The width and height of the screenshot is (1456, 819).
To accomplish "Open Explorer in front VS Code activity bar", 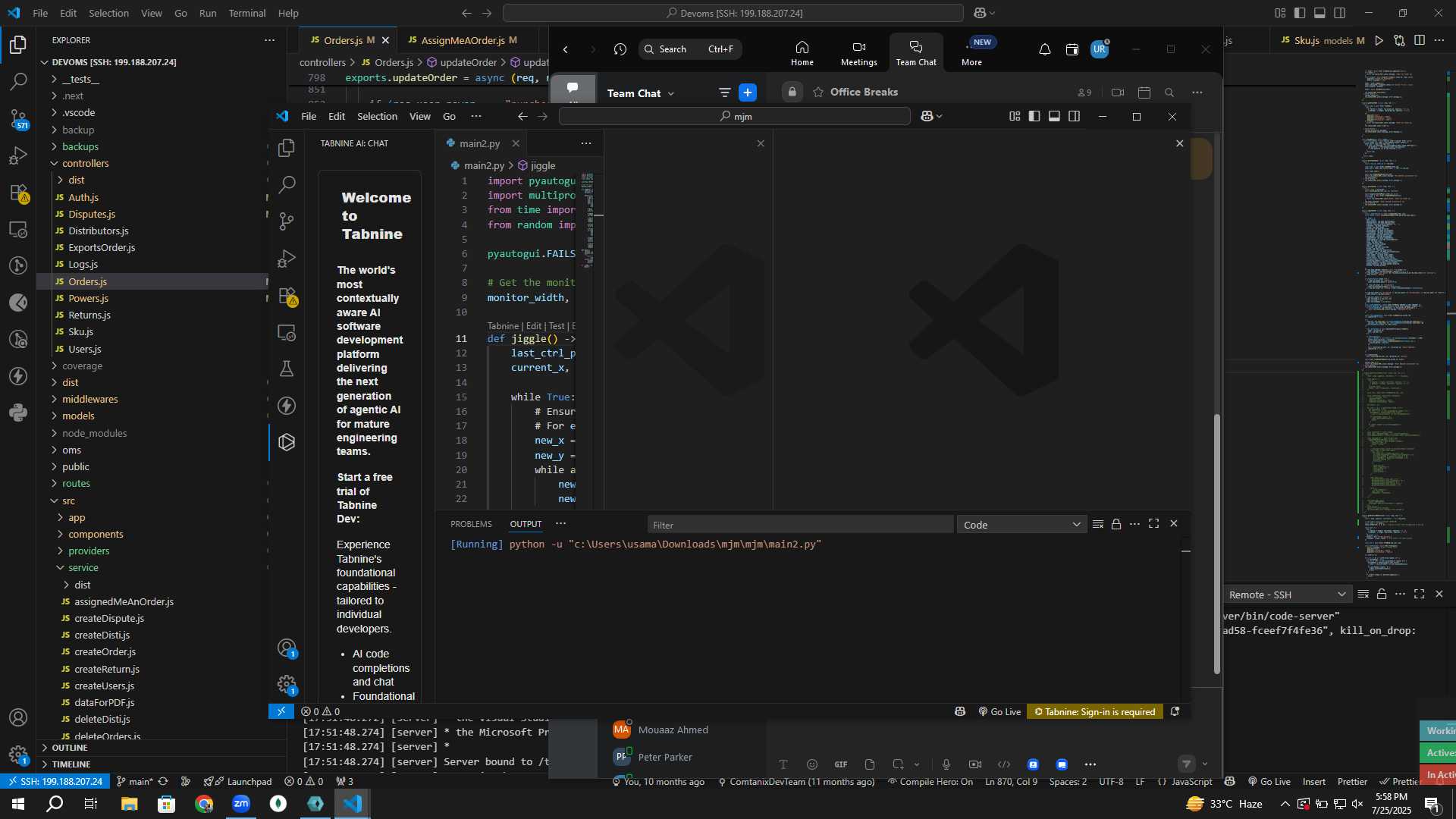I will (287, 148).
